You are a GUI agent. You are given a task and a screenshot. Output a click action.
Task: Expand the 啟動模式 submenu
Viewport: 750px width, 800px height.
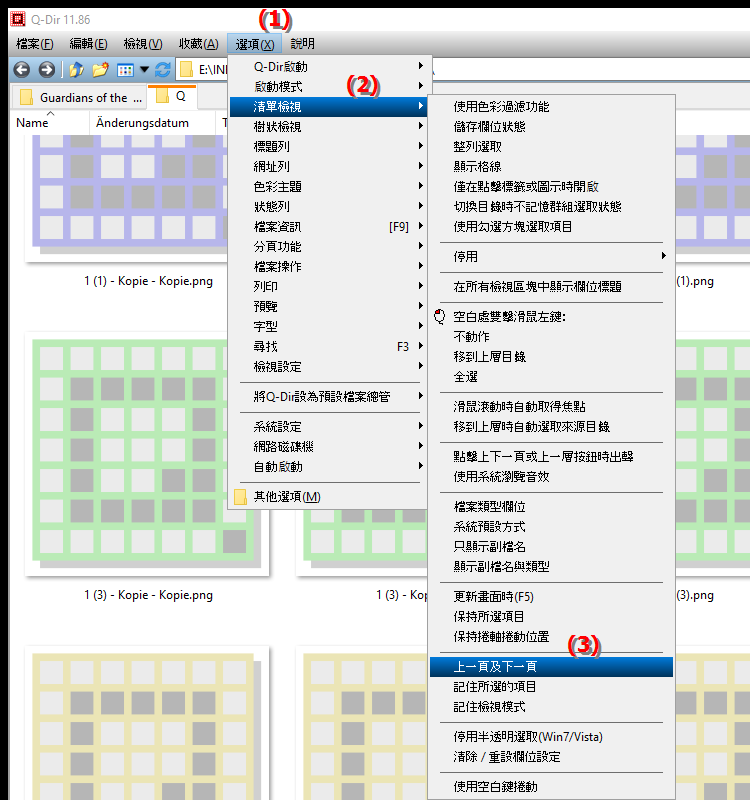click(x=328, y=87)
